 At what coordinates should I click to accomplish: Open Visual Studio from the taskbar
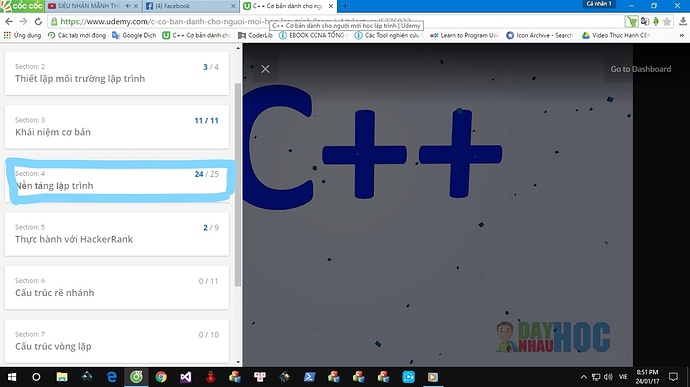click(x=186, y=377)
